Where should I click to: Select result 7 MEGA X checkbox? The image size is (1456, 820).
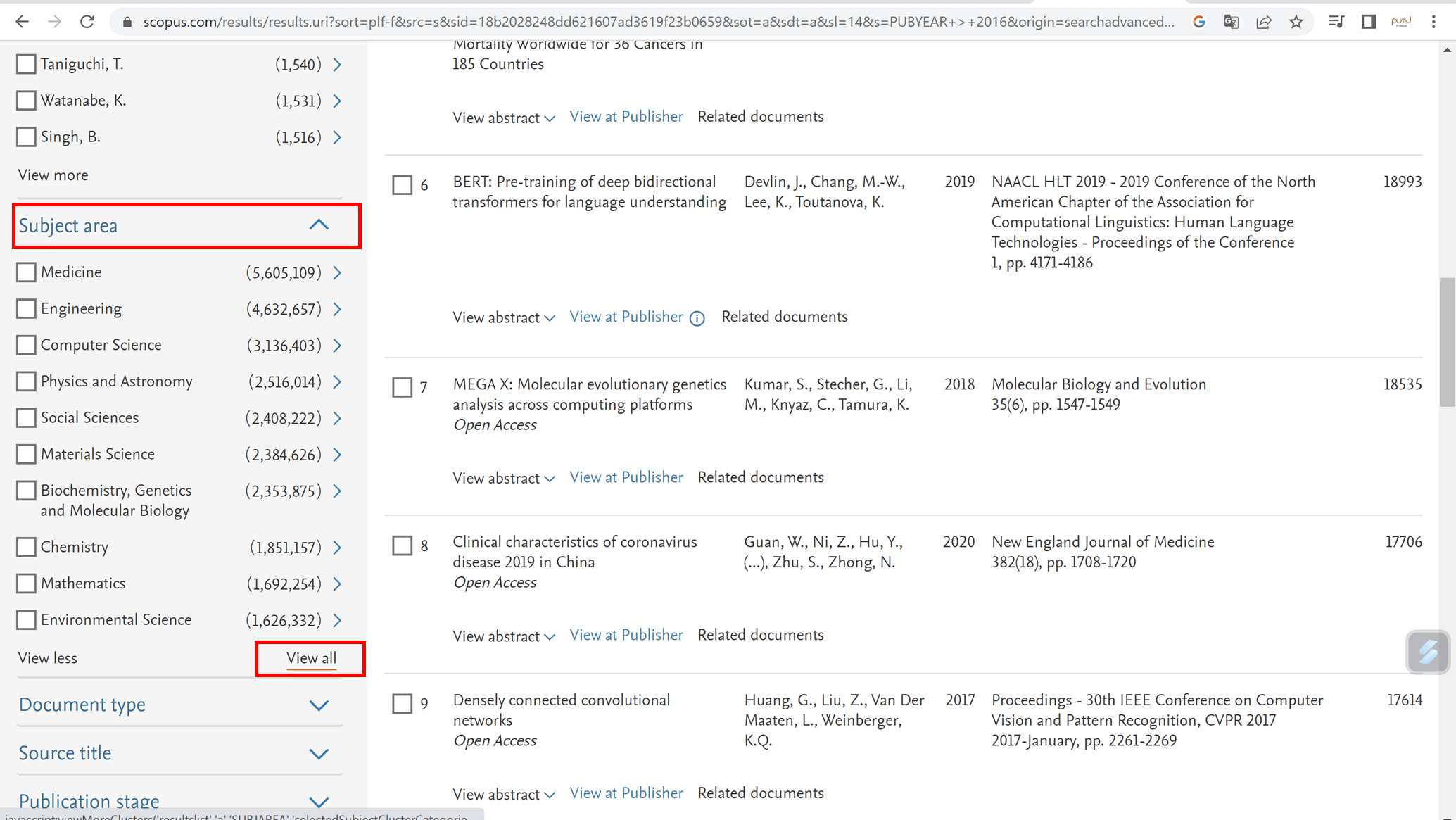402,387
